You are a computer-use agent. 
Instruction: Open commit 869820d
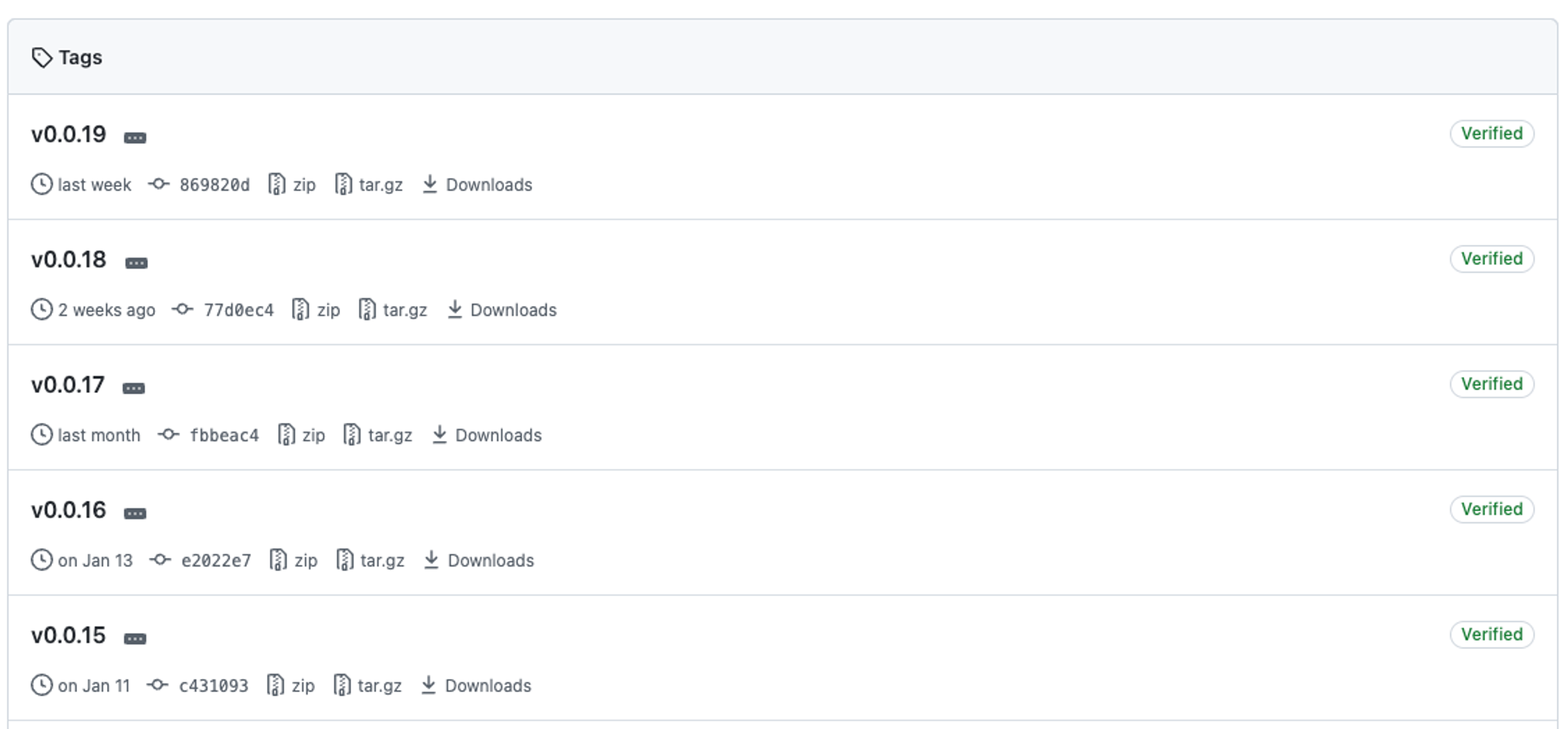point(214,185)
